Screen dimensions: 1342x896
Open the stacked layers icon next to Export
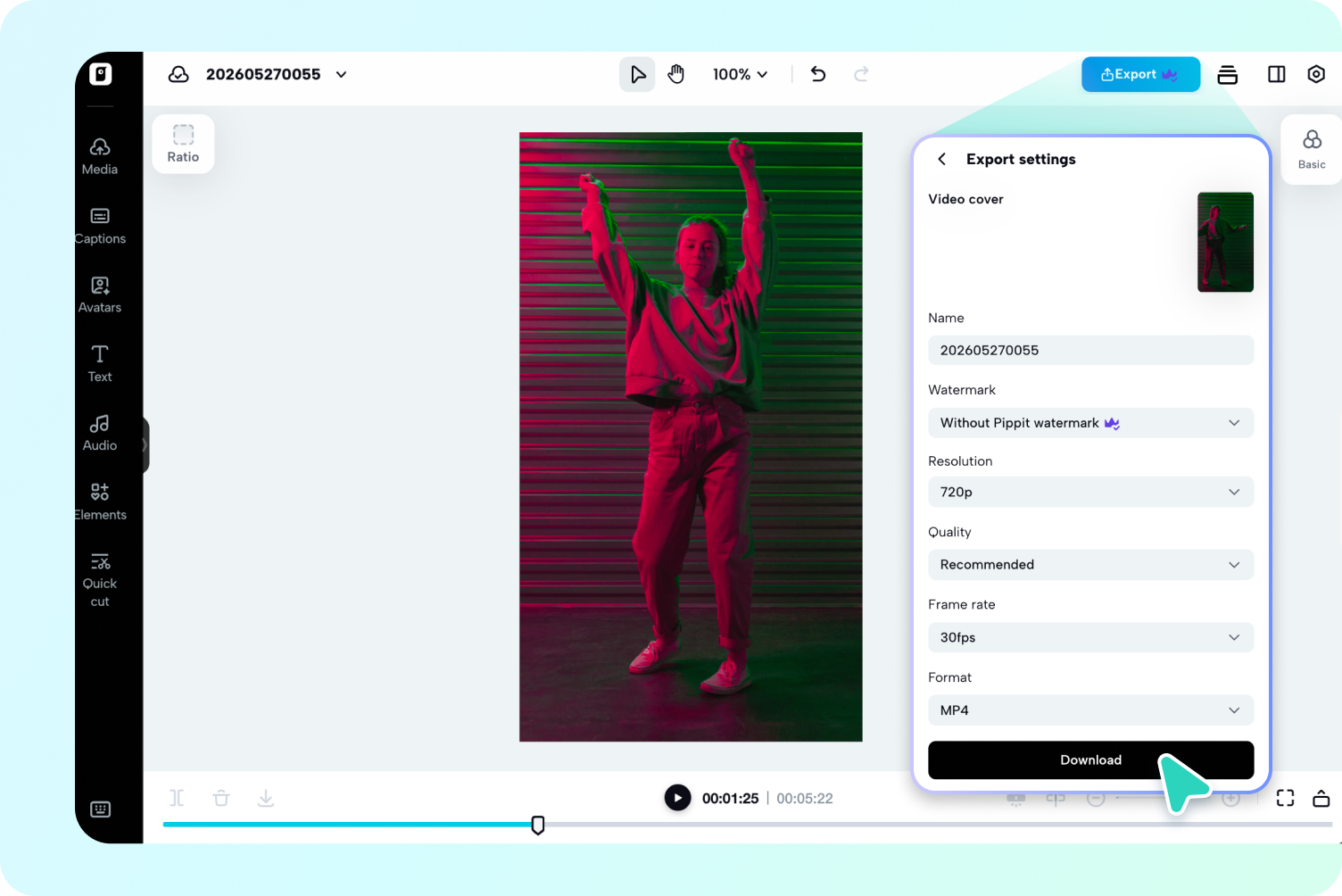pyautogui.click(x=1228, y=74)
